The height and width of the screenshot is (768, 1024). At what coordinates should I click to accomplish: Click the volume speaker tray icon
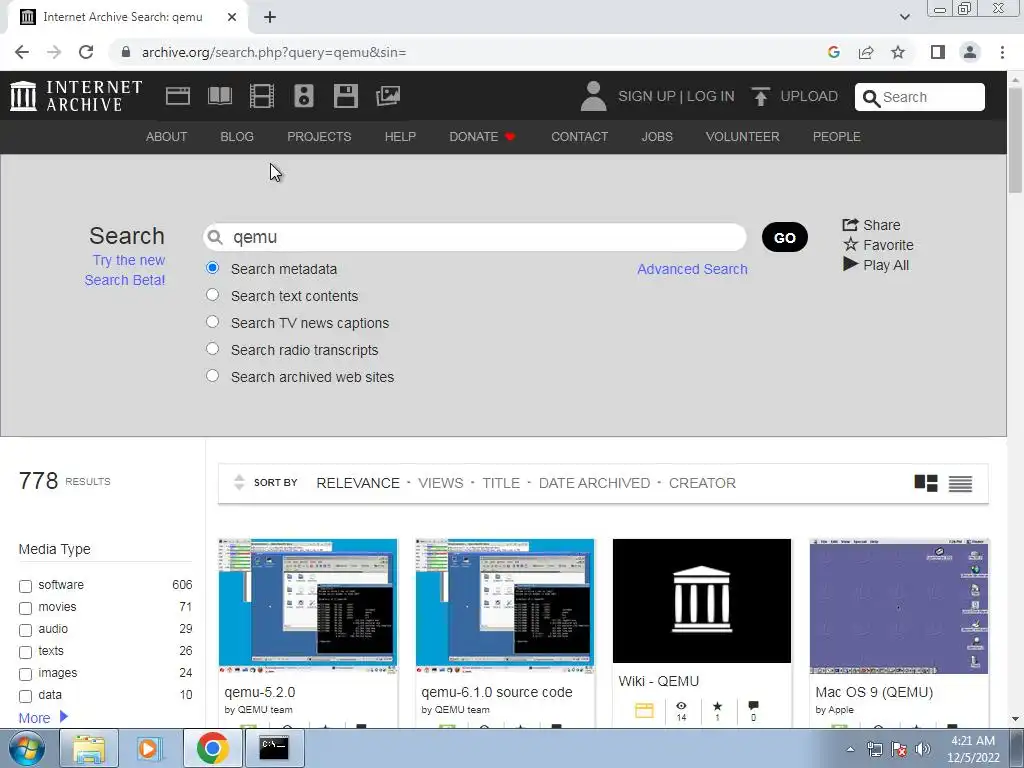pos(923,749)
